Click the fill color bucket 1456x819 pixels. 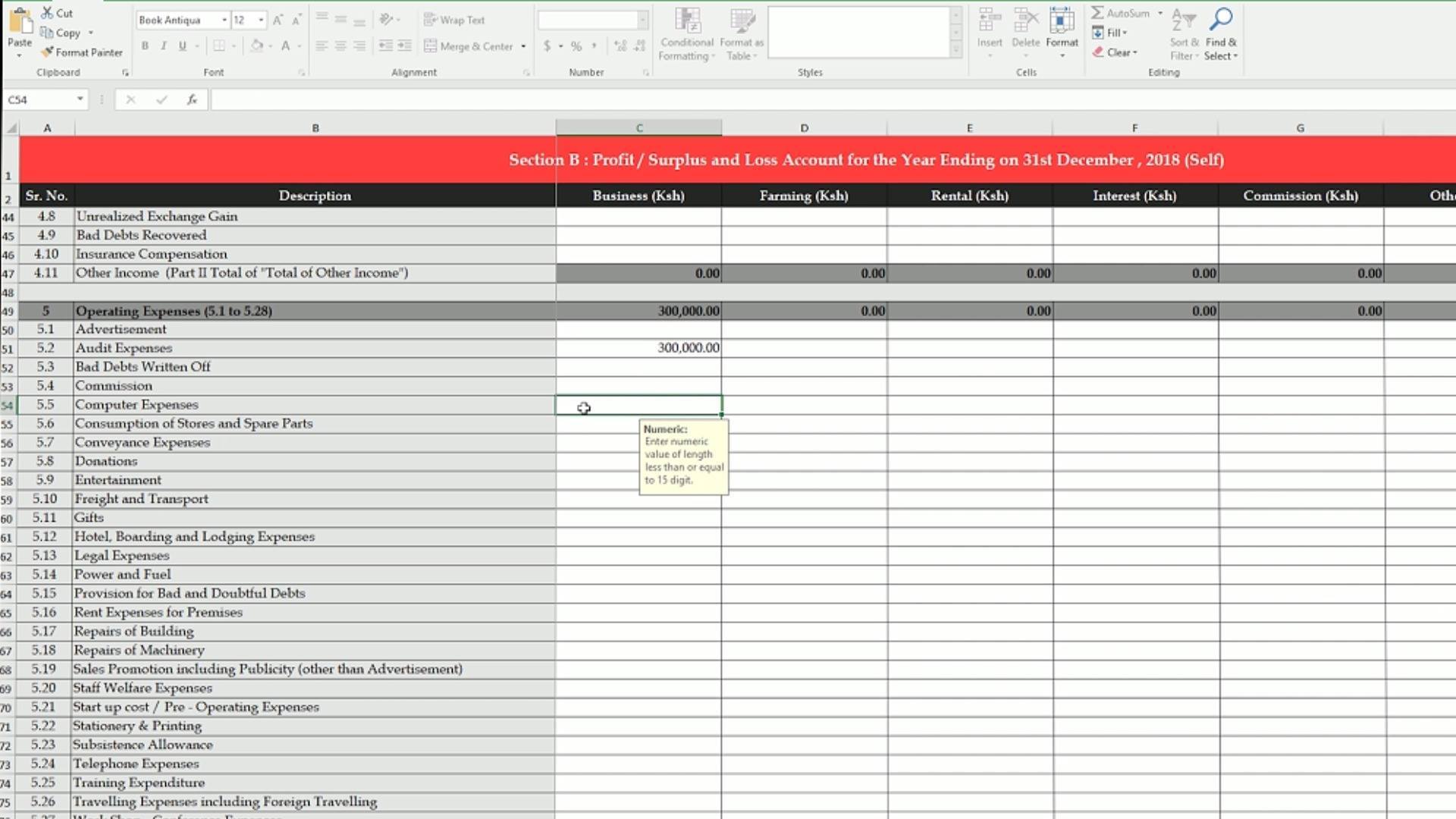(256, 46)
